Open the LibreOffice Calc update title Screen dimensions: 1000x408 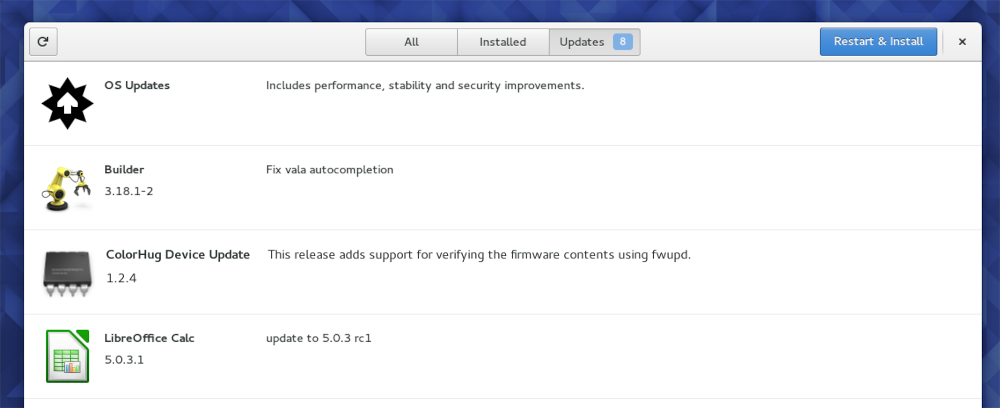(149, 338)
